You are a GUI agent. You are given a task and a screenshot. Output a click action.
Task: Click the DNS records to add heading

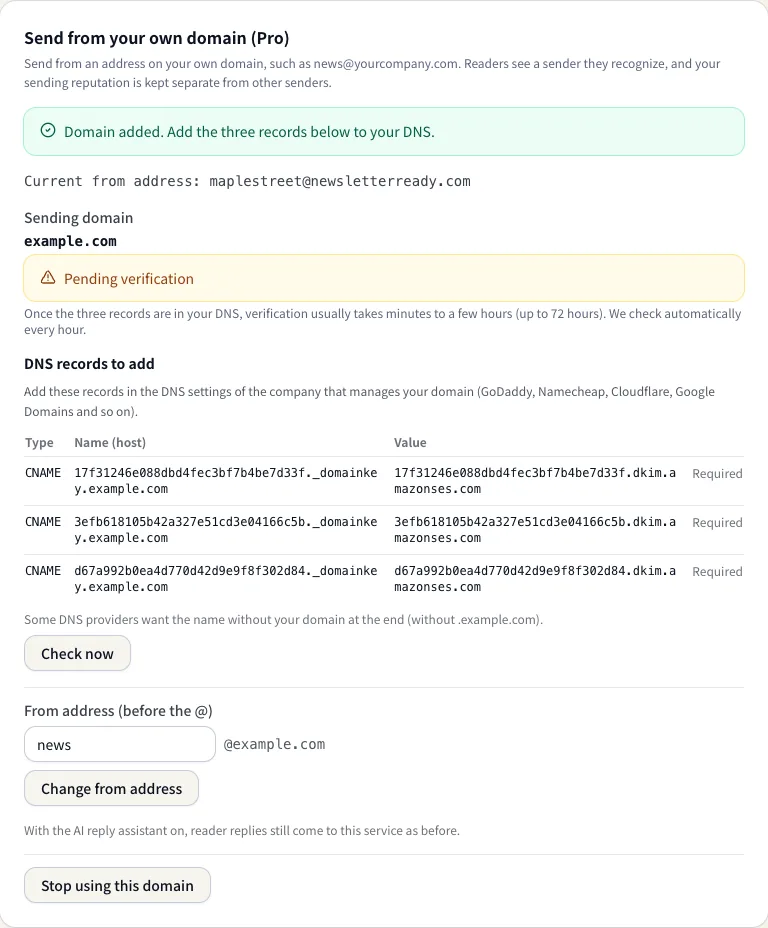[89, 363]
